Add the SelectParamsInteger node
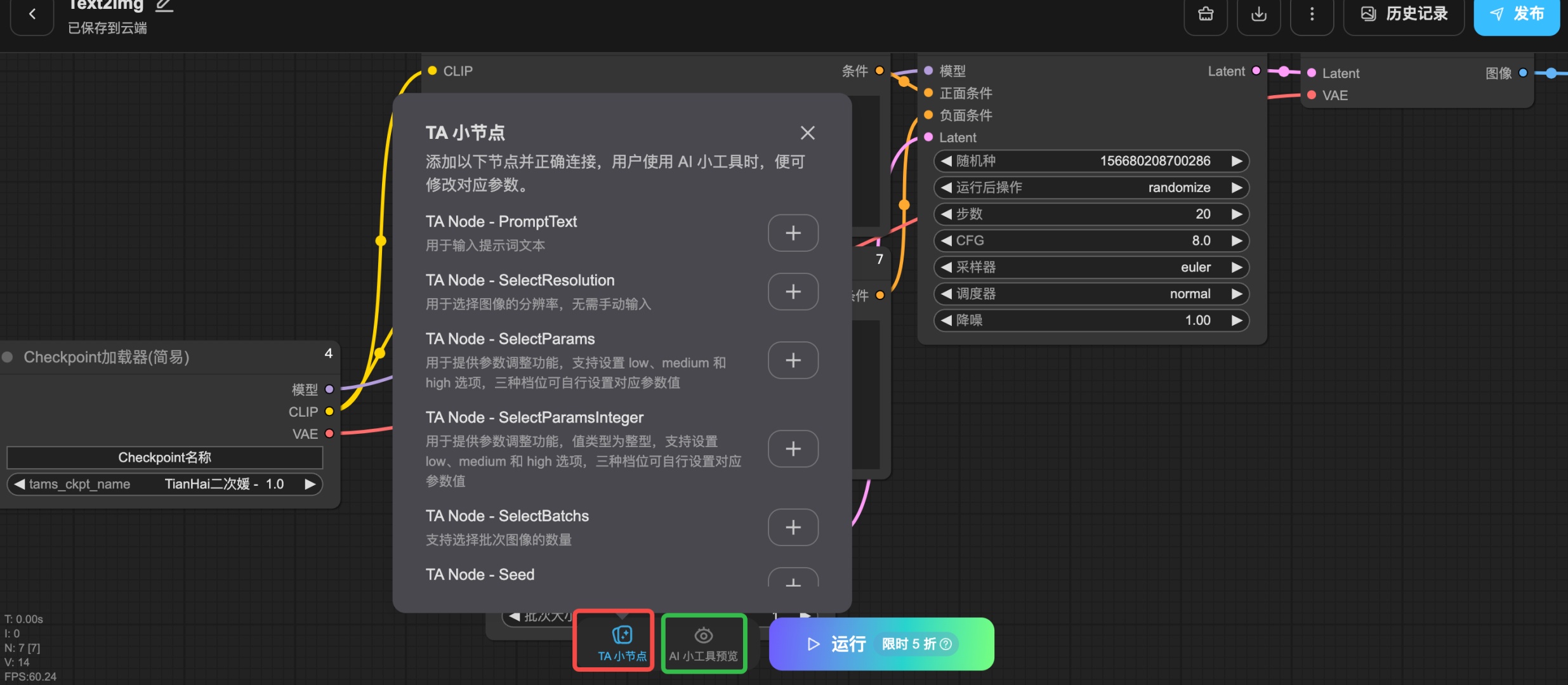Viewport: 1568px width, 685px height. point(793,448)
